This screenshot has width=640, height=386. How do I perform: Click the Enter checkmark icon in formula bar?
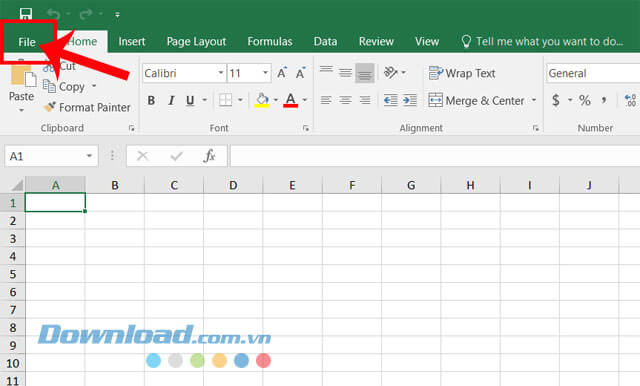point(176,156)
